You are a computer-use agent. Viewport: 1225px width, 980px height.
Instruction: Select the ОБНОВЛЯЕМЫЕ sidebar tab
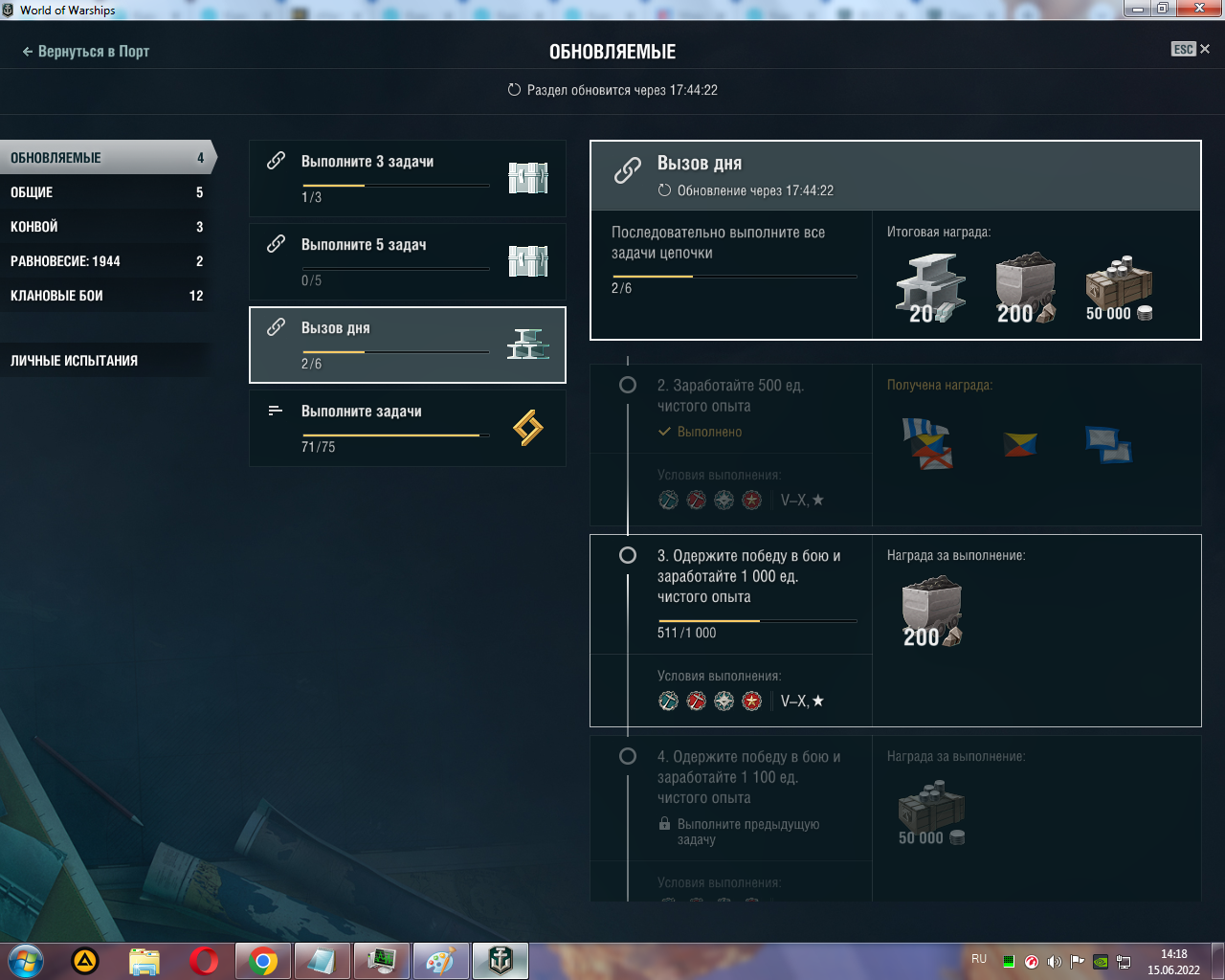click(x=107, y=158)
